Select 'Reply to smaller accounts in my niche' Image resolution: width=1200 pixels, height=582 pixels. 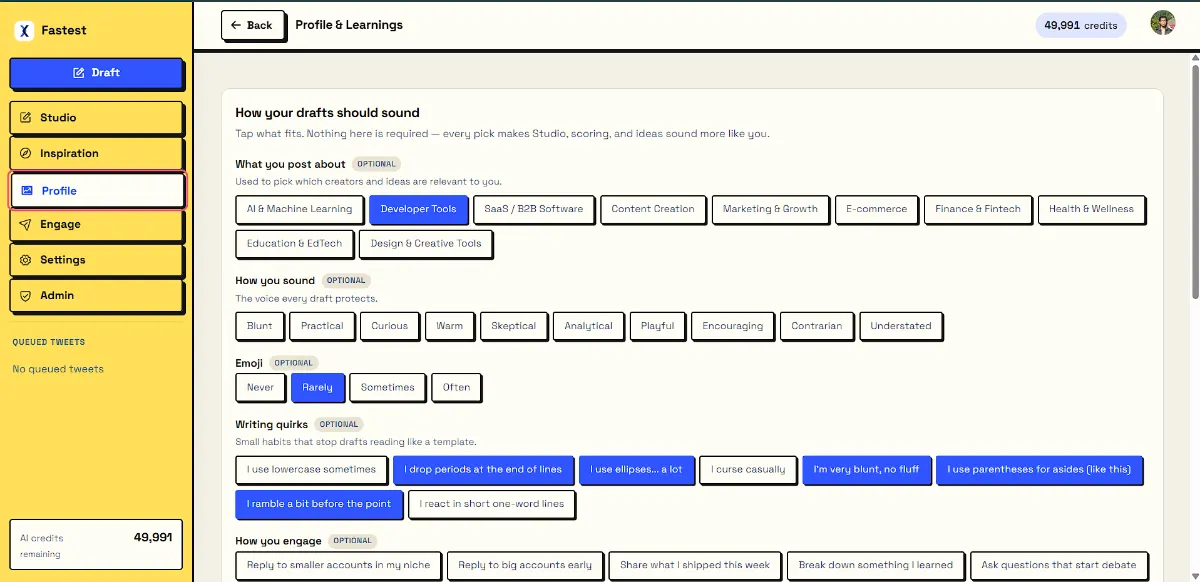click(x=338, y=566)
